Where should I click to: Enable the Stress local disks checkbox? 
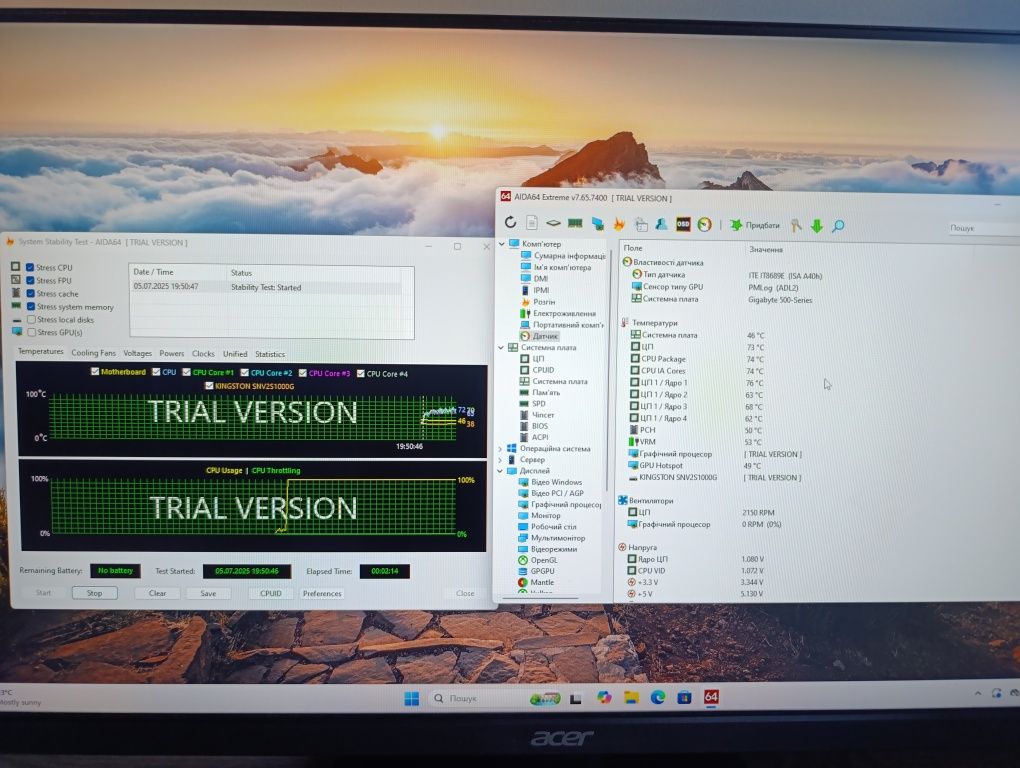click(x=31, y=319)
